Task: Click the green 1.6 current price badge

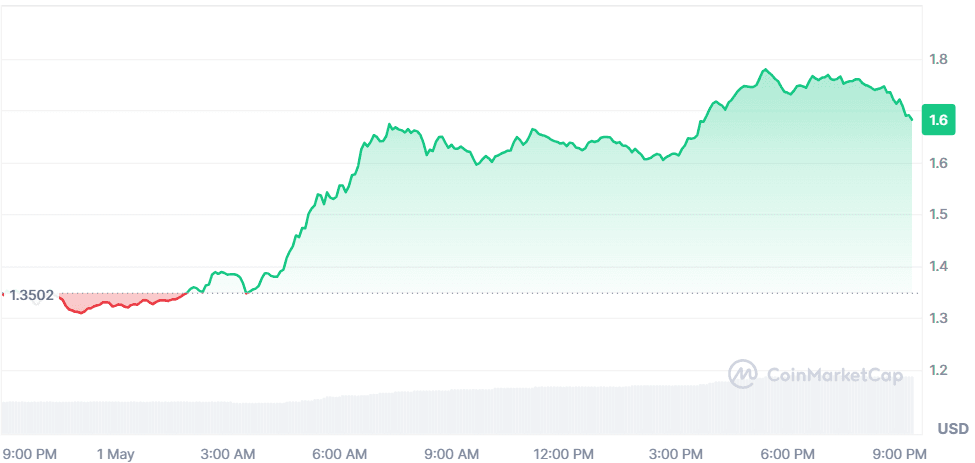Action: pos(939,120)
